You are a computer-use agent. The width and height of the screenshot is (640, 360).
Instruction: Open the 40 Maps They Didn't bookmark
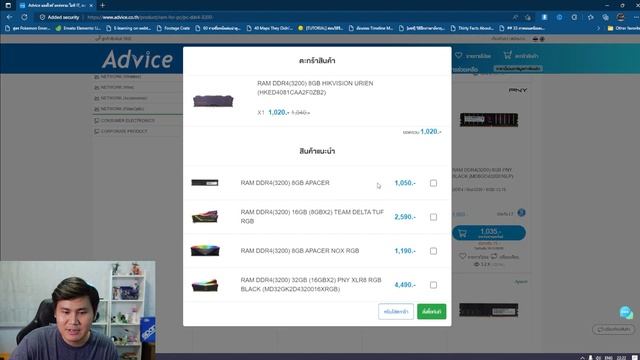(269, 28)
